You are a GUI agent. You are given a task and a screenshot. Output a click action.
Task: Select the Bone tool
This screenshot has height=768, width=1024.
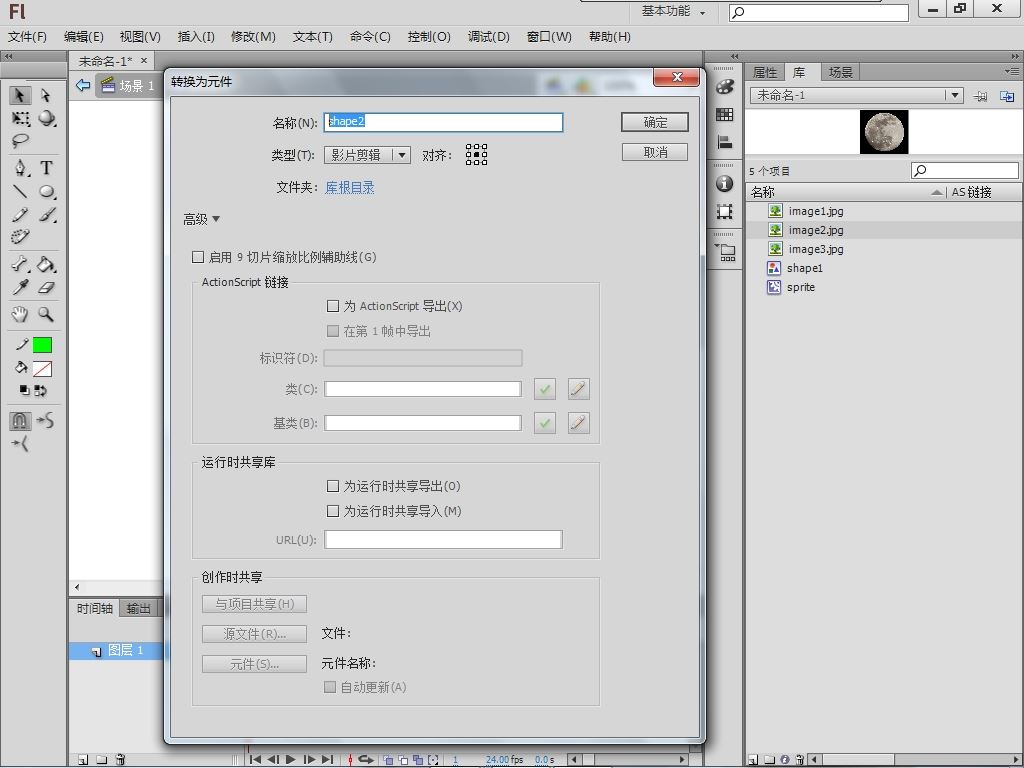click(20, 264)
